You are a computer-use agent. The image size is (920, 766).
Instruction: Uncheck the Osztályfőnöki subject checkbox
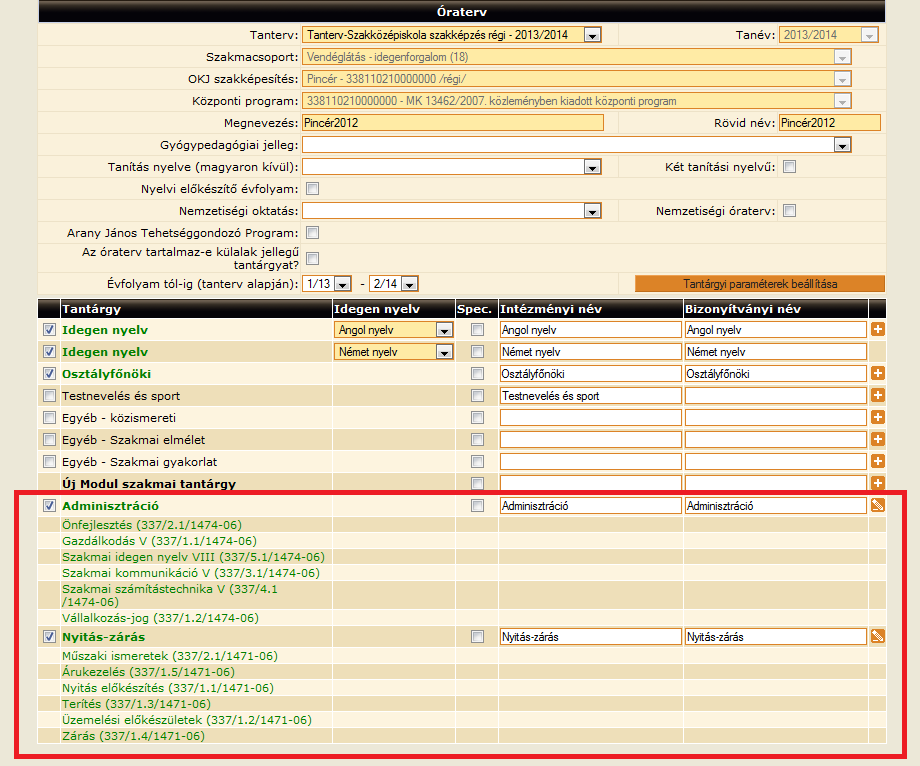(49, 374)
